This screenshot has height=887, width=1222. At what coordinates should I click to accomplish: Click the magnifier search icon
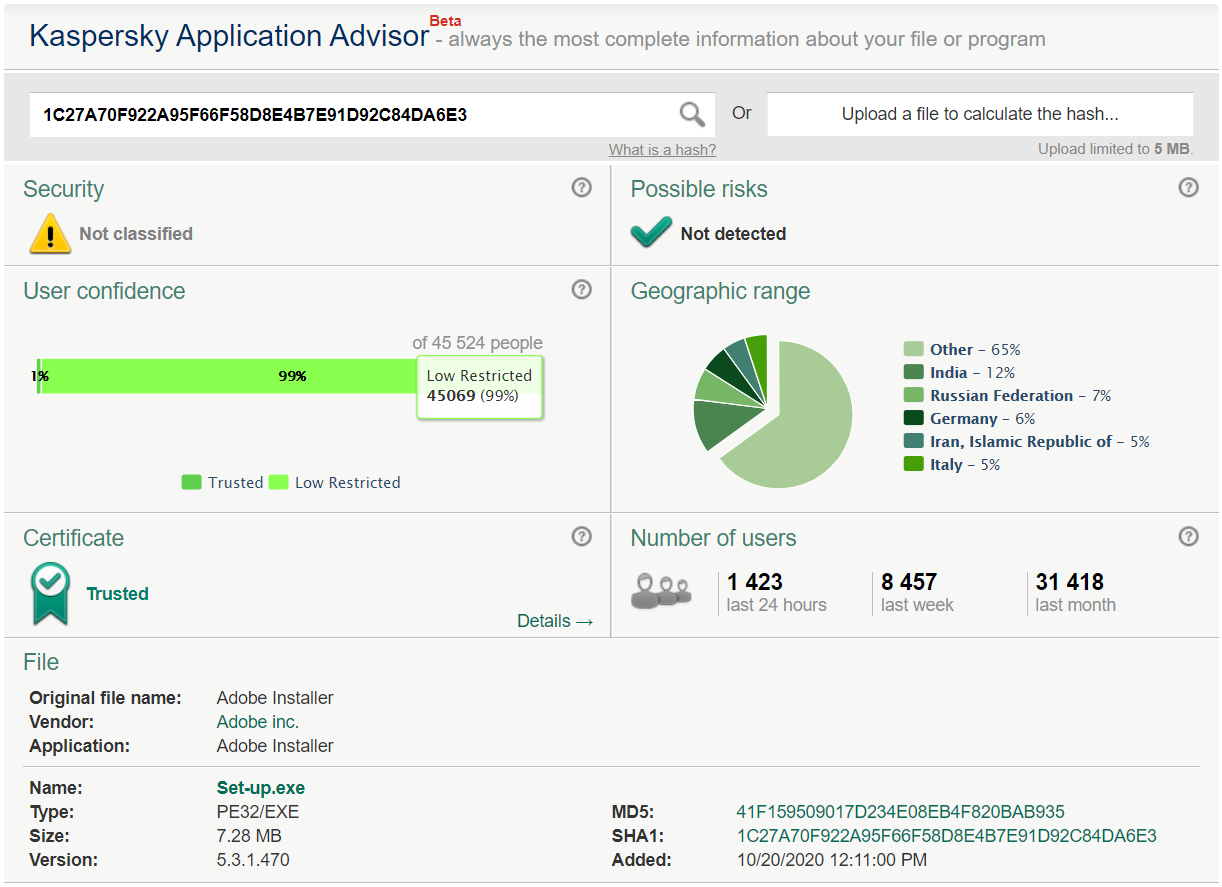[692, 114]
